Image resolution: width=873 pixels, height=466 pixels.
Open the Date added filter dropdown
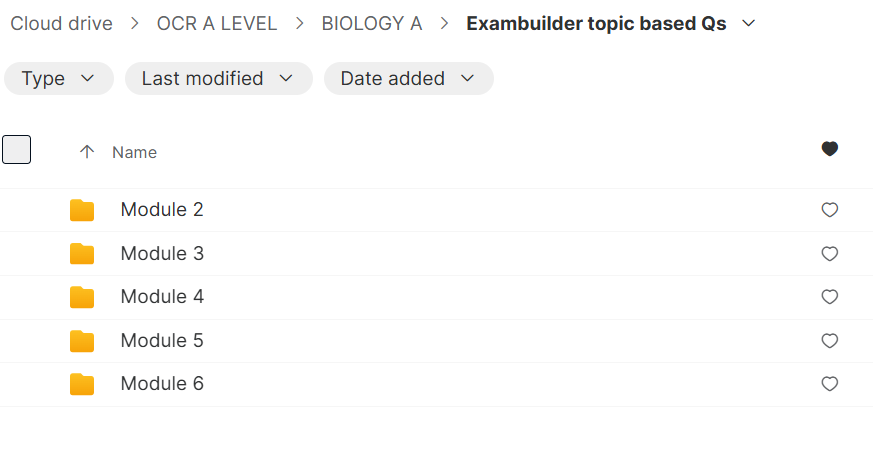[x=408, y=78]
